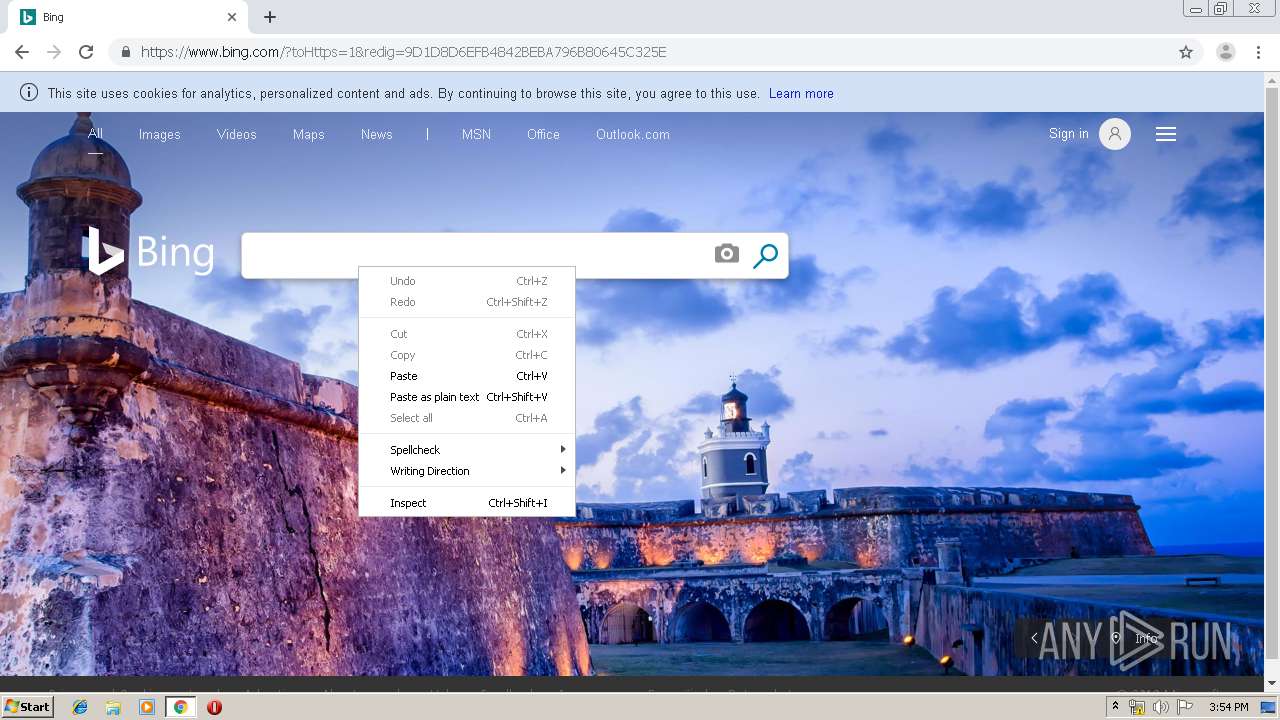
Task: Switch to Videos search tab
Action: pyautogui.click(x=237, y=134)
